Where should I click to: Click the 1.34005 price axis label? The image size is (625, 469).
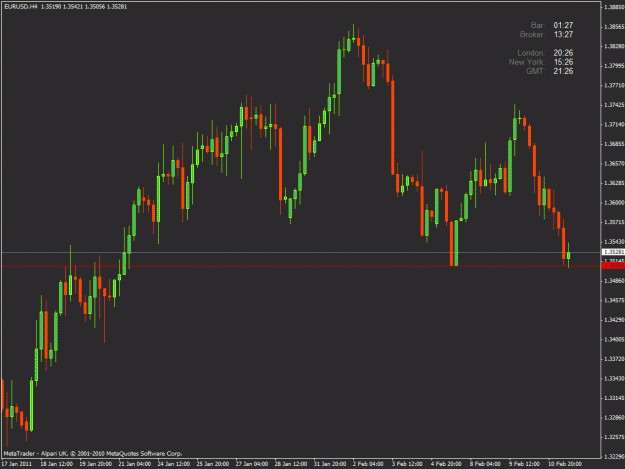tap(614, 339)
